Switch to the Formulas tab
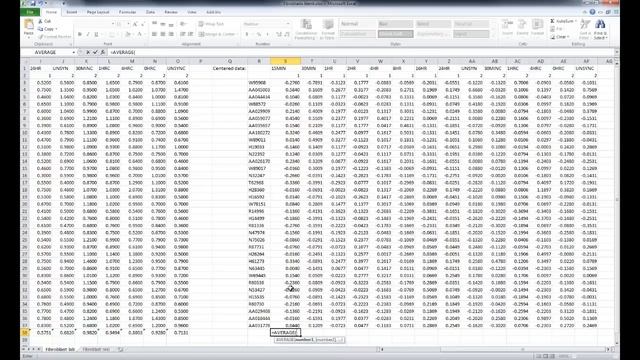 (x=127, y=12)
